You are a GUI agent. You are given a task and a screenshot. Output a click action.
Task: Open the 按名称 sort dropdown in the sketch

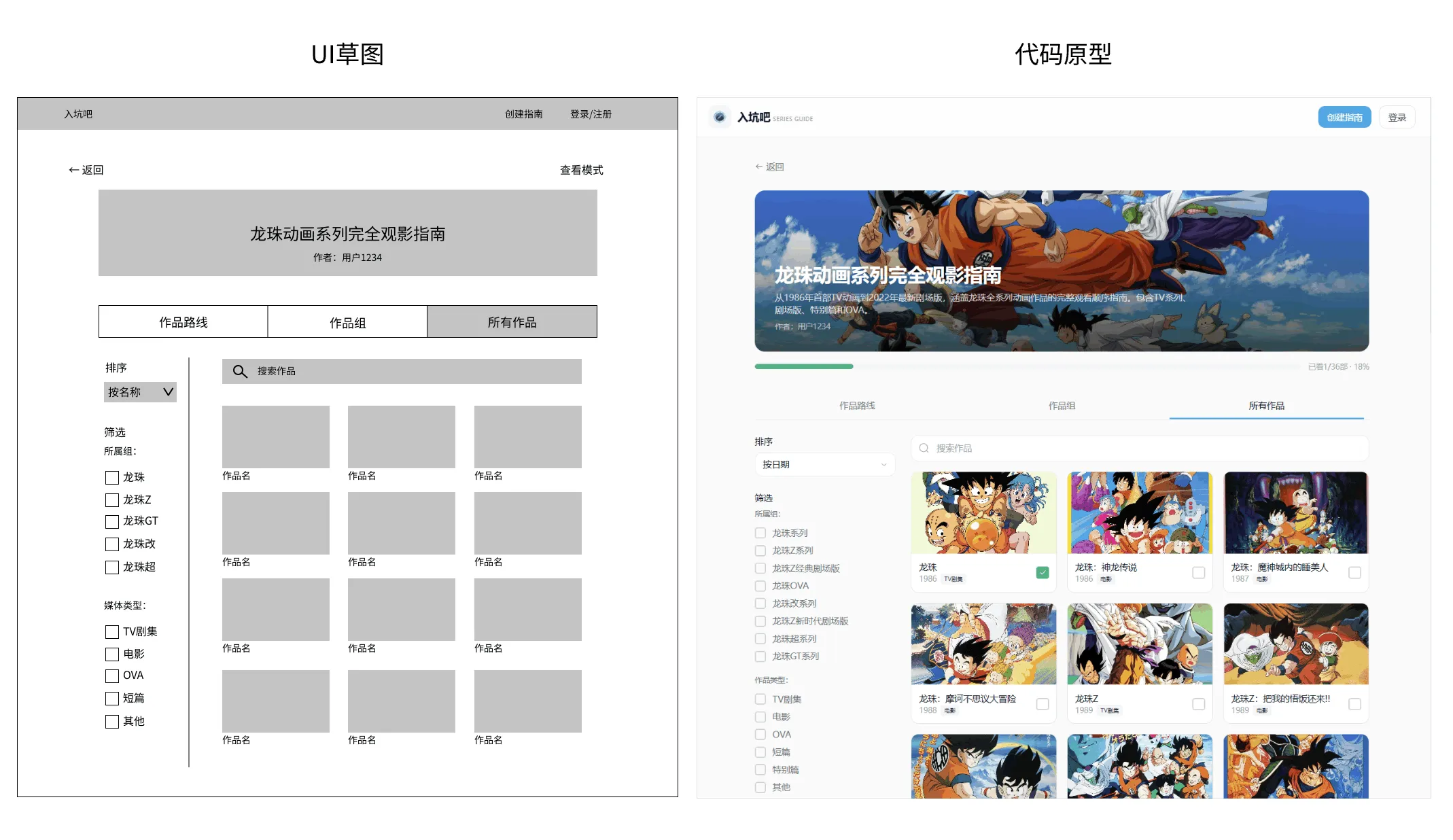tap(140, 392)
